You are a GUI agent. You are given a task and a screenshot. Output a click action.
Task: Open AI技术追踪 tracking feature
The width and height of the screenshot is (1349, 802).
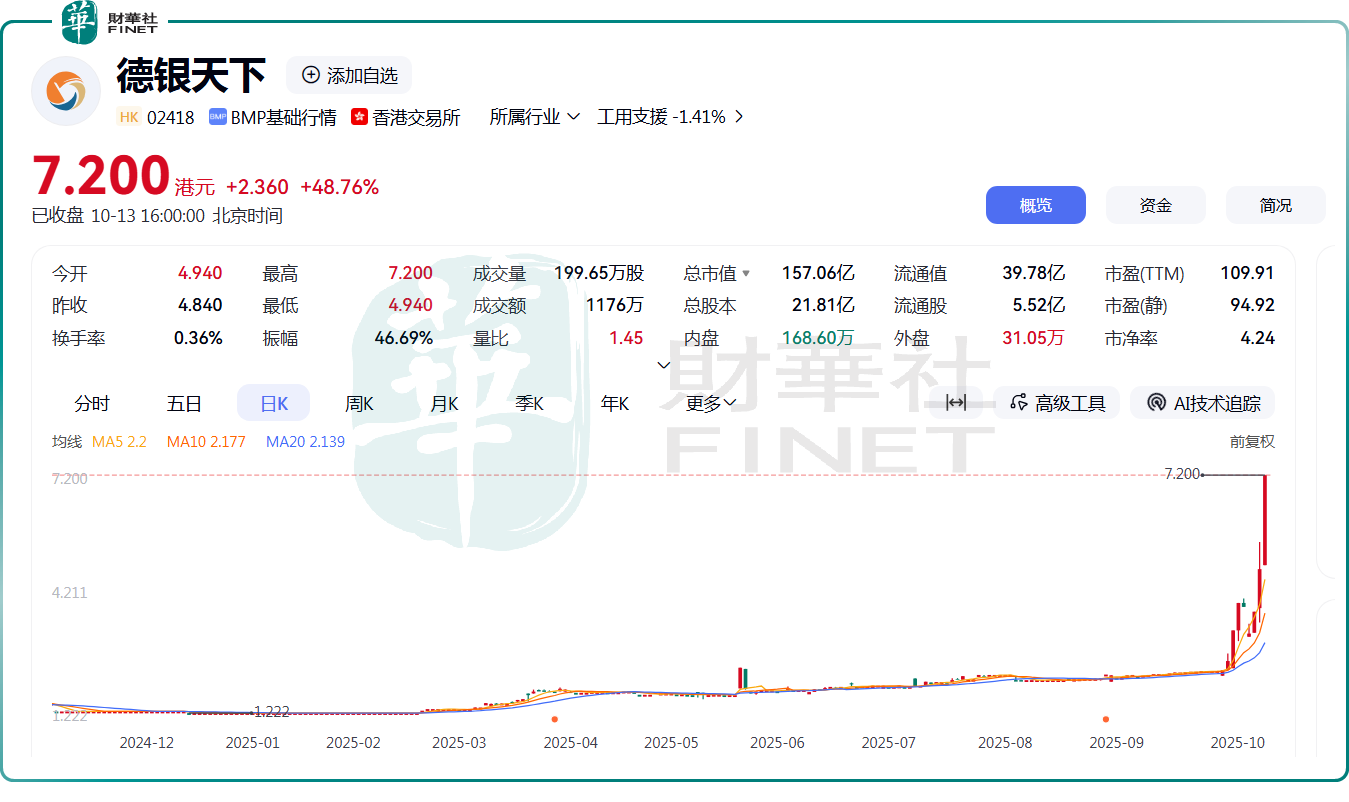pos(1203,403)
